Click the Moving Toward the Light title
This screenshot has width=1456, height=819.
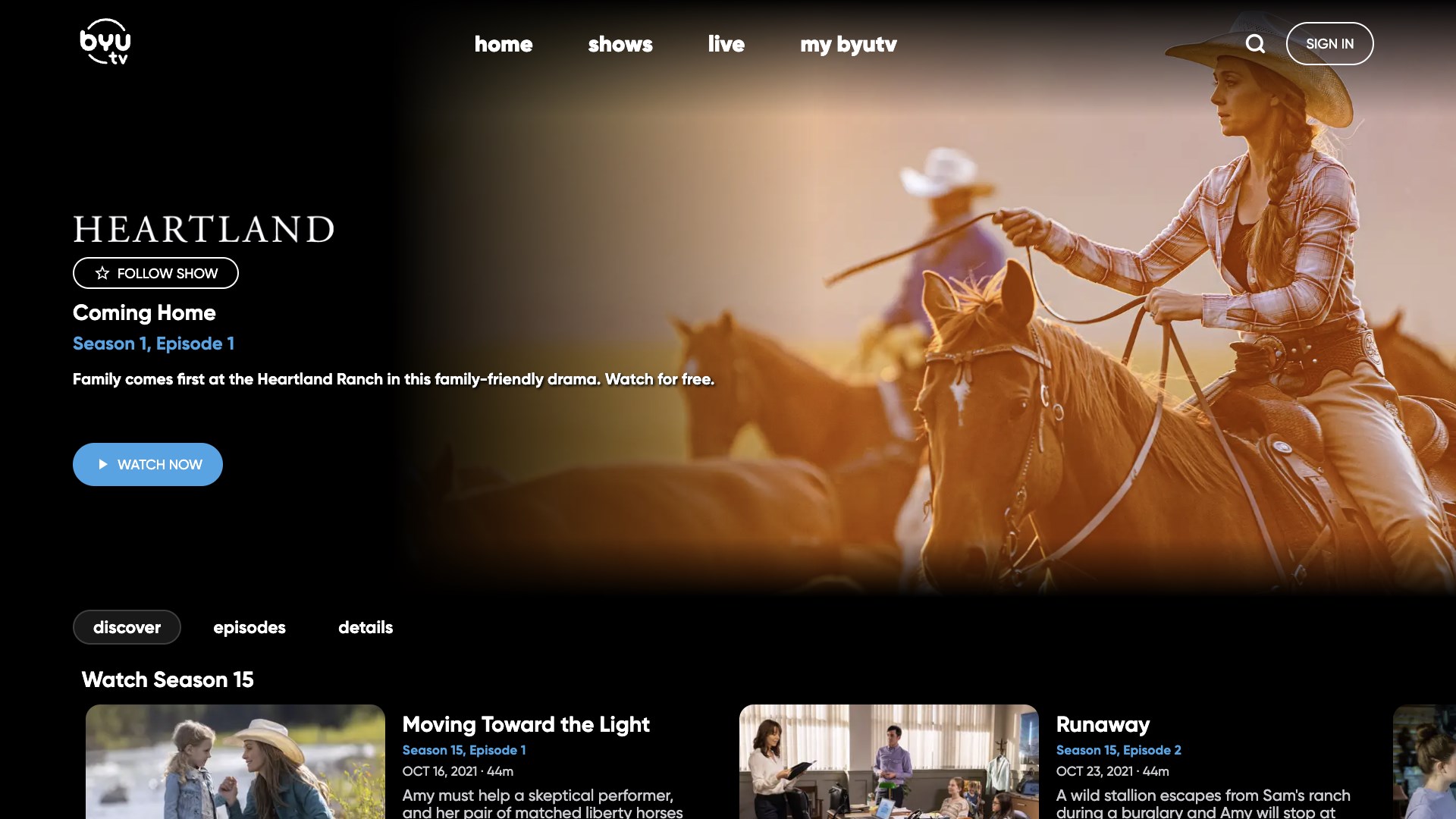click(x=526, y=724)
